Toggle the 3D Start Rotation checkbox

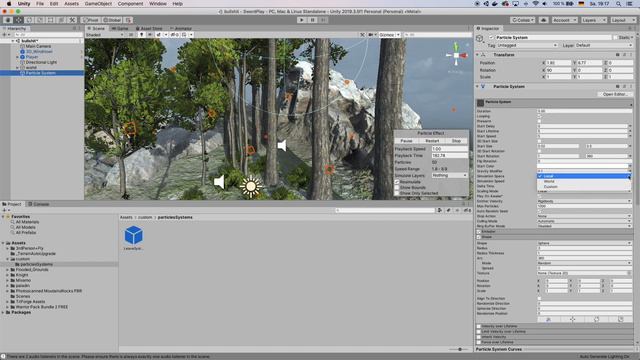539,151
